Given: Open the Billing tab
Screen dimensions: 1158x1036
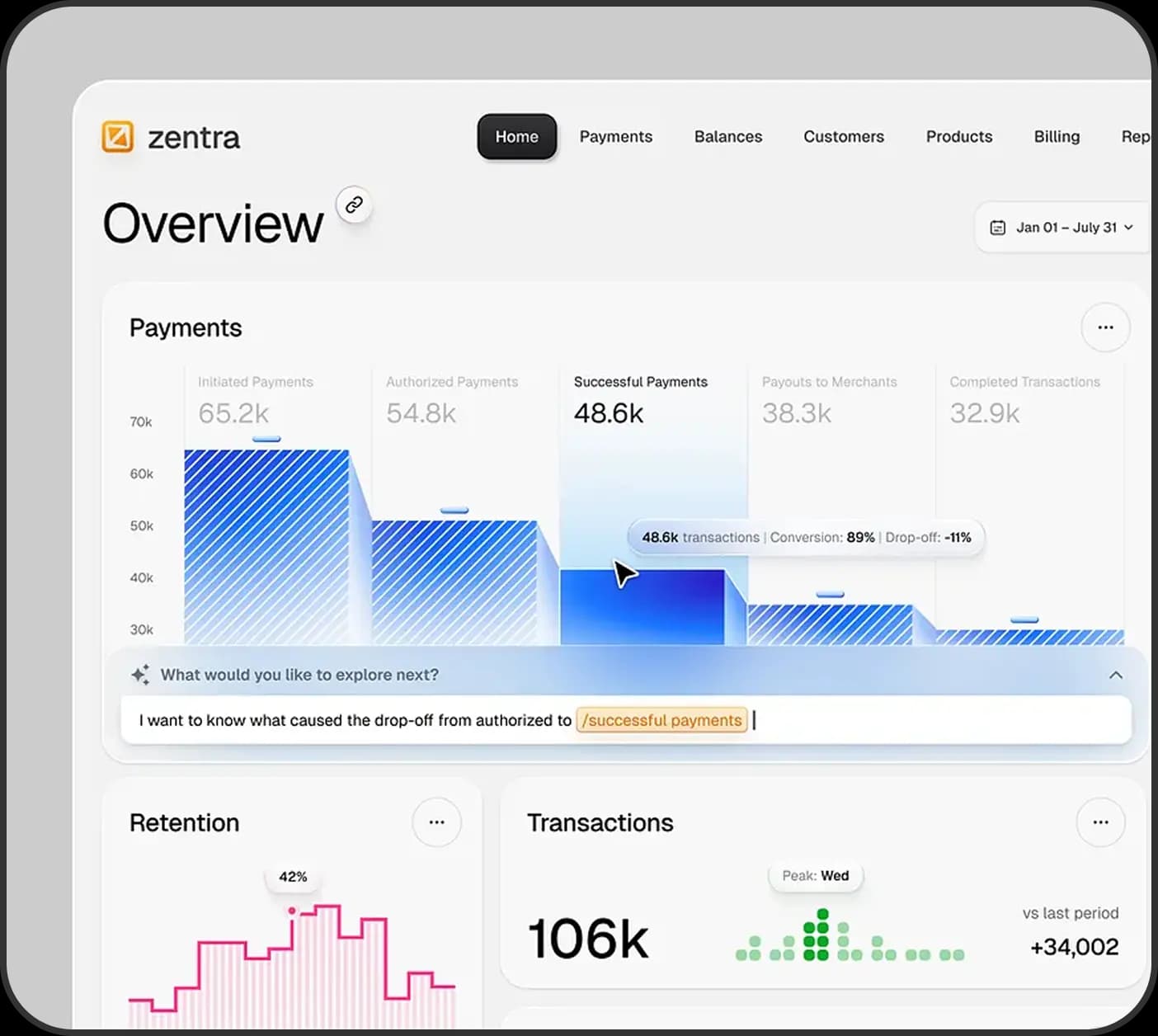Looking at the screenshot, I should (x=1057, y=137).
